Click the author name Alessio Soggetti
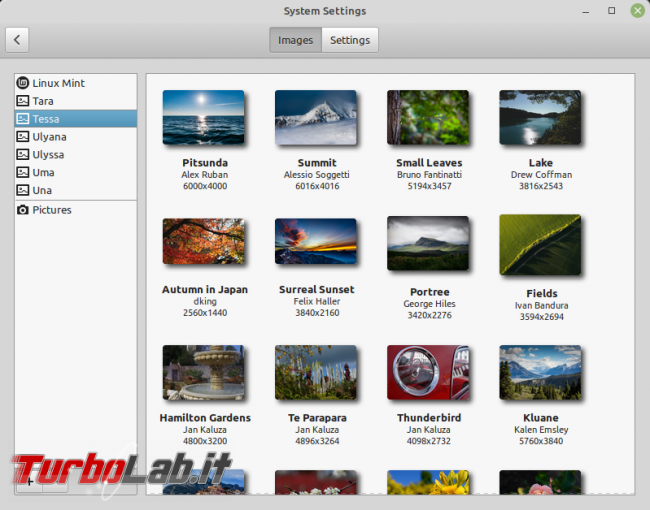Image resolution: width=650 pixels, height=510 pixels. (x=317, y=175)
